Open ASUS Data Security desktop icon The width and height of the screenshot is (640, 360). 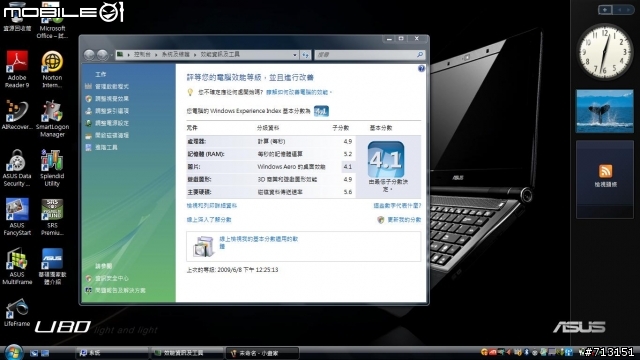tap(17, 168)
